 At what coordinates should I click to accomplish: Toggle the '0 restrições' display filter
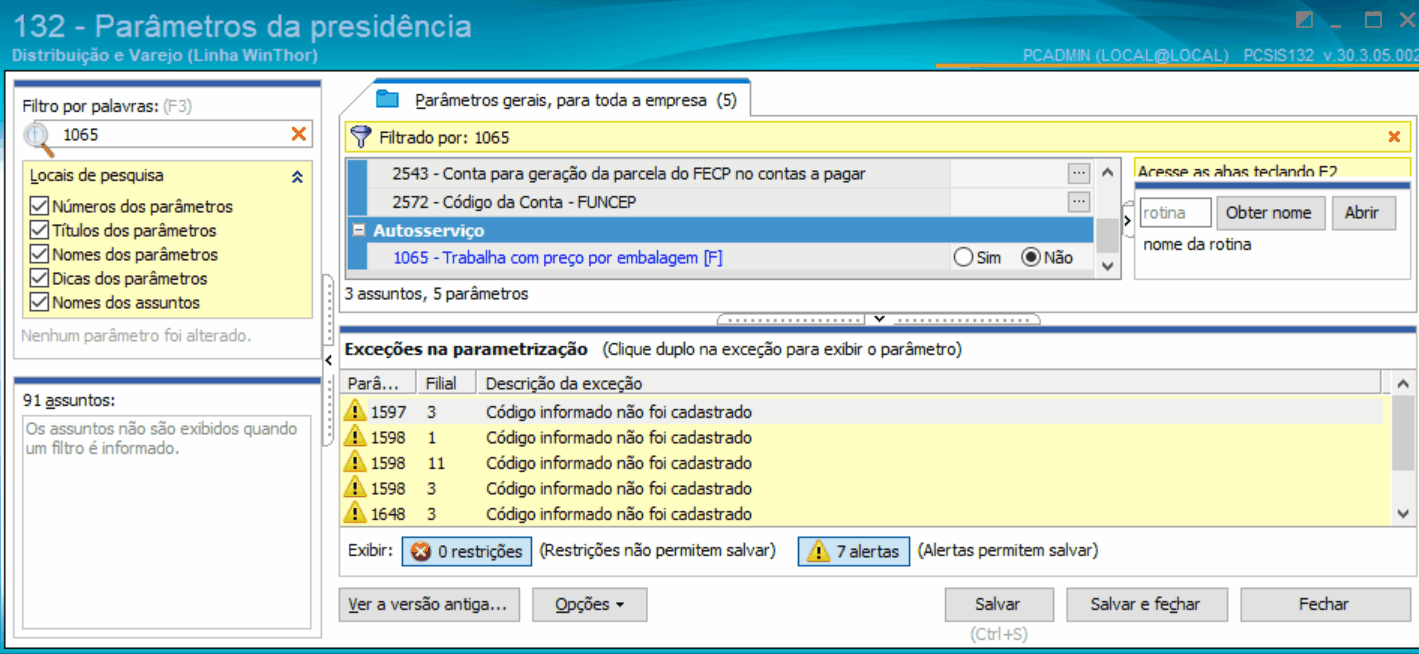coord(467,551)
